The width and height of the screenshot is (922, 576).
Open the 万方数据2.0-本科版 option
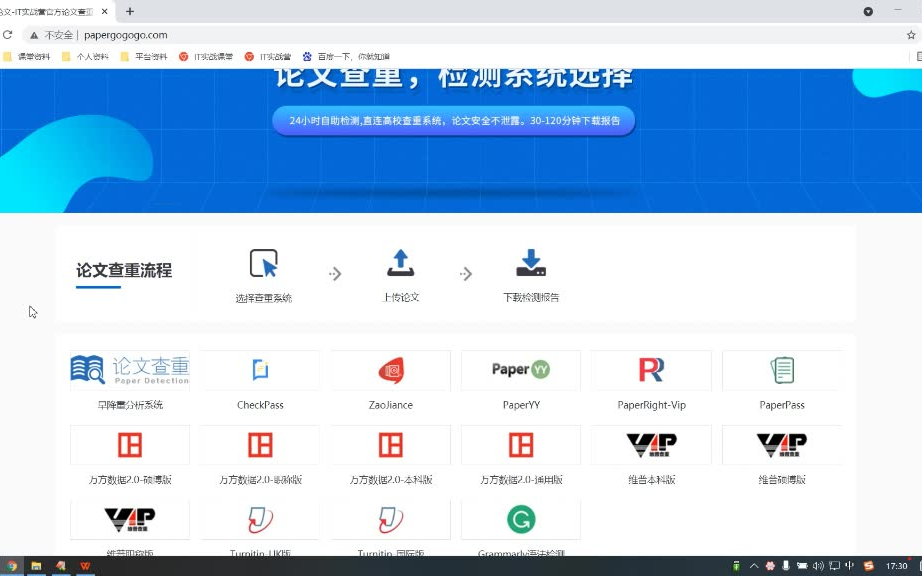pos(390,444)
